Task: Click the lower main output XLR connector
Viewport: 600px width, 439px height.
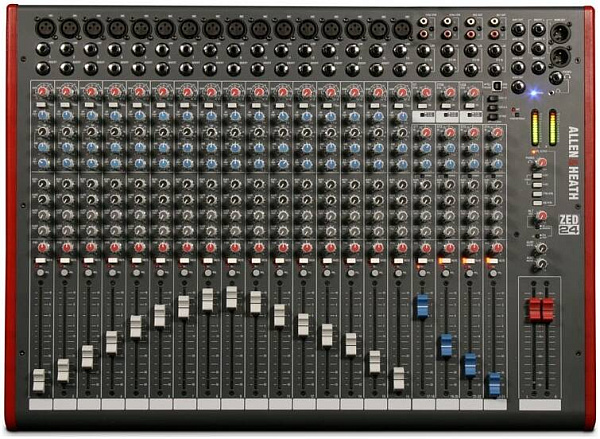Action: click(x=560, y=57)
